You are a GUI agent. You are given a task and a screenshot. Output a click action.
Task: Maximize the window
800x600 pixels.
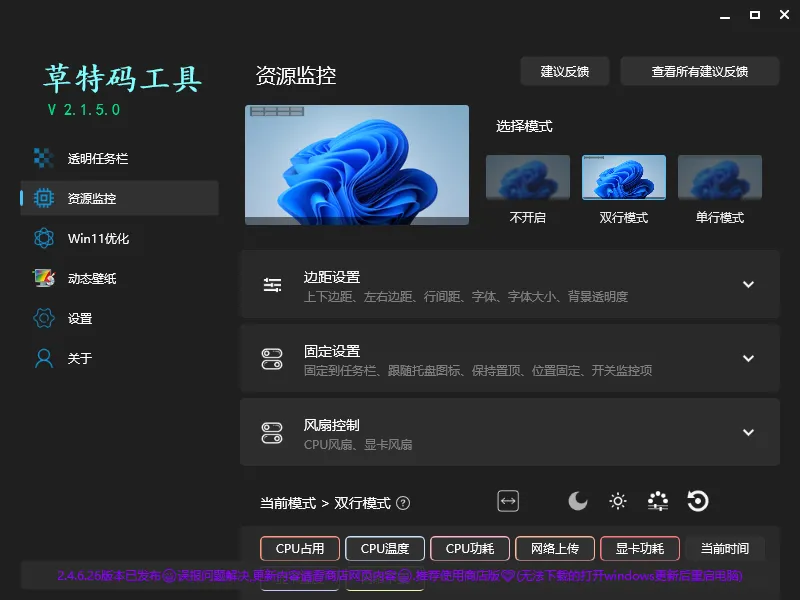(x=755, y=15)
